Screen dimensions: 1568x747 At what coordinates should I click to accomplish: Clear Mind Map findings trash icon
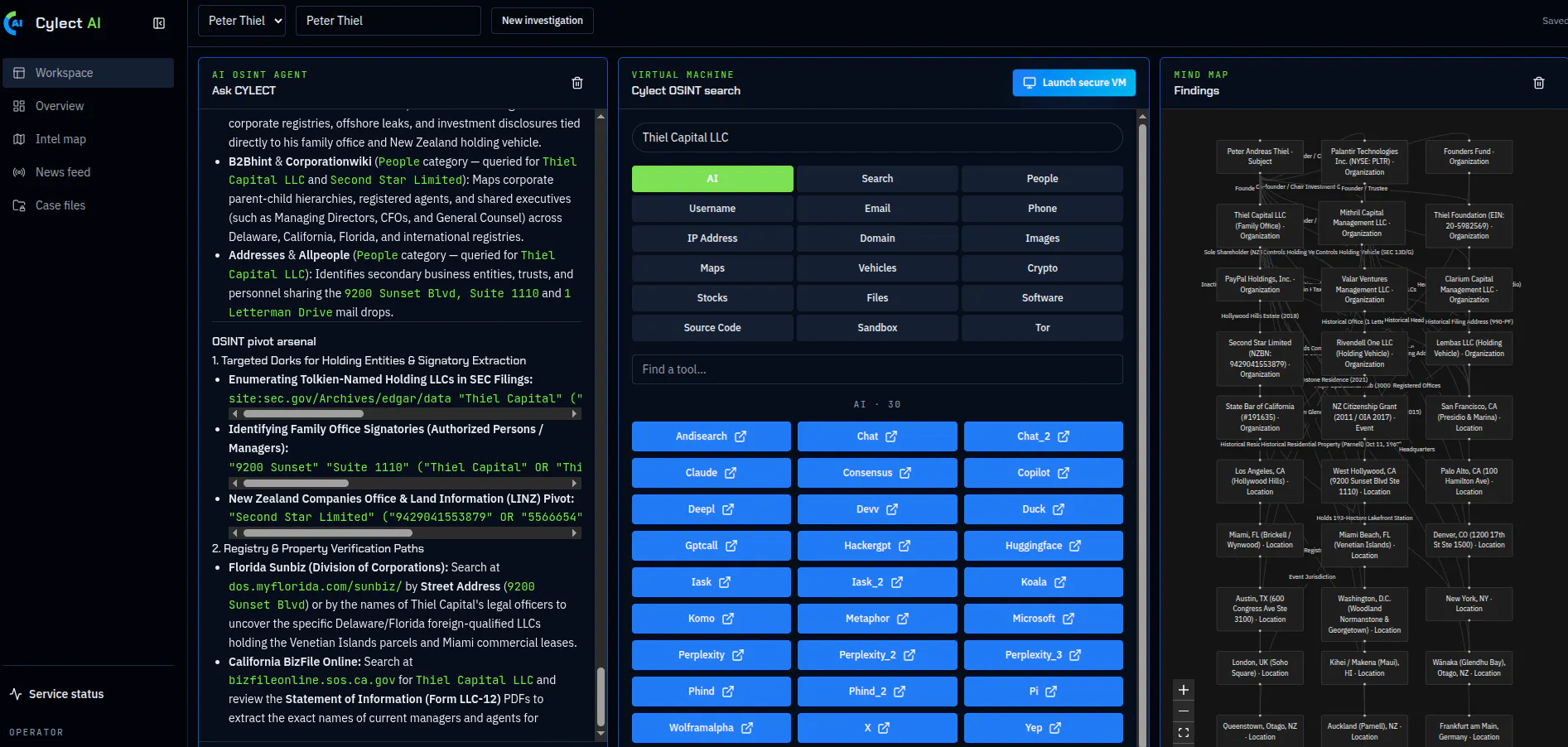point(1539,83)
